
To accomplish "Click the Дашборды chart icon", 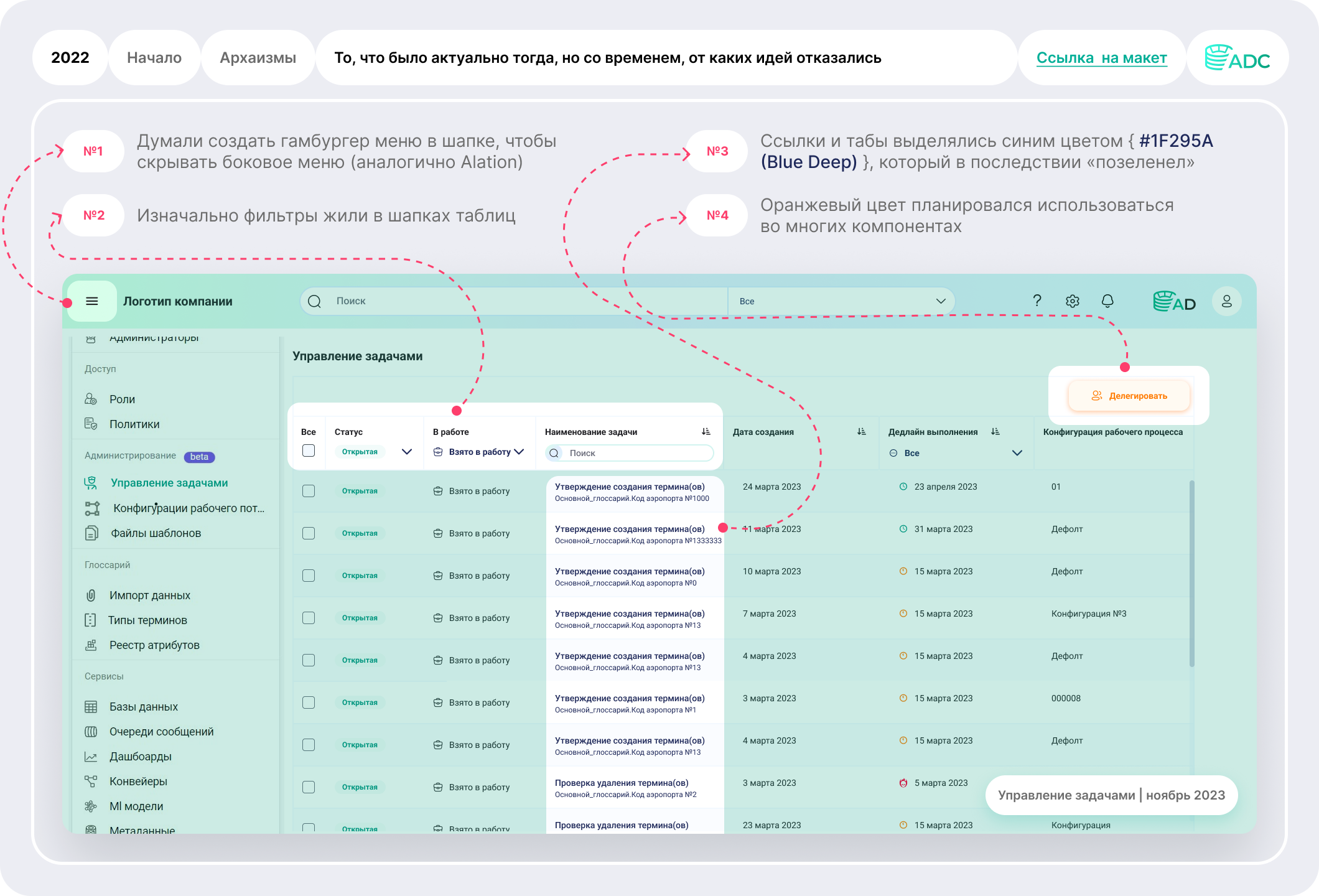I will 91,757.
